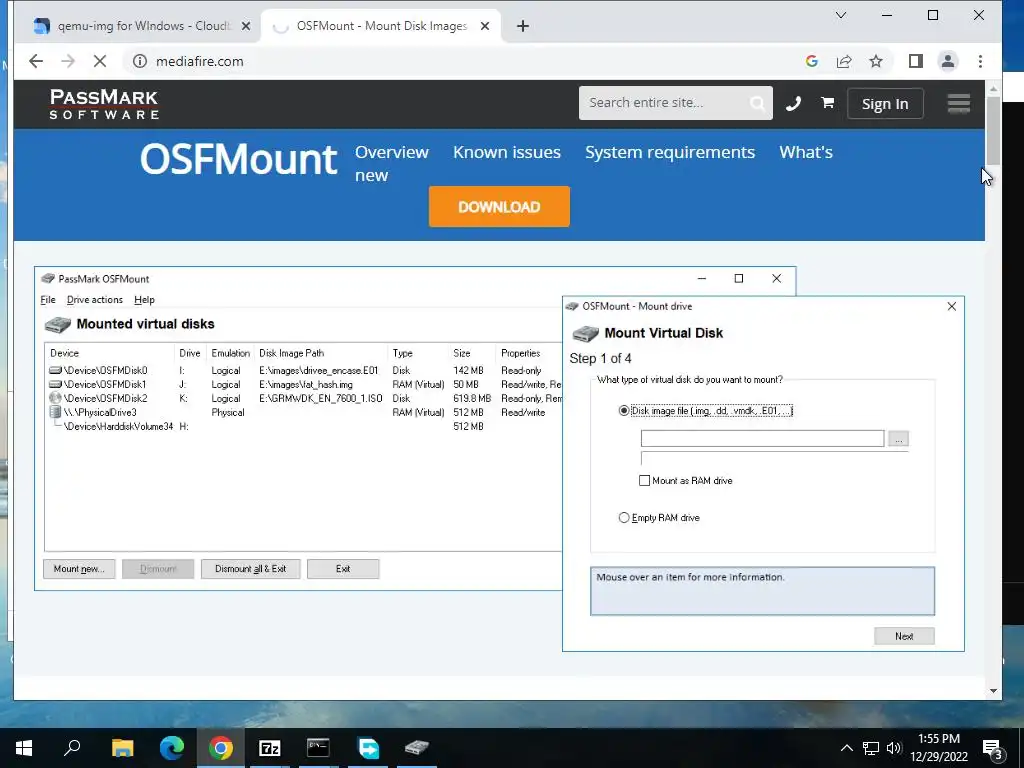Click Next in Mount Virtual Disk dialog
This screenshot has width=1024, height=768.
coord(904,636)
